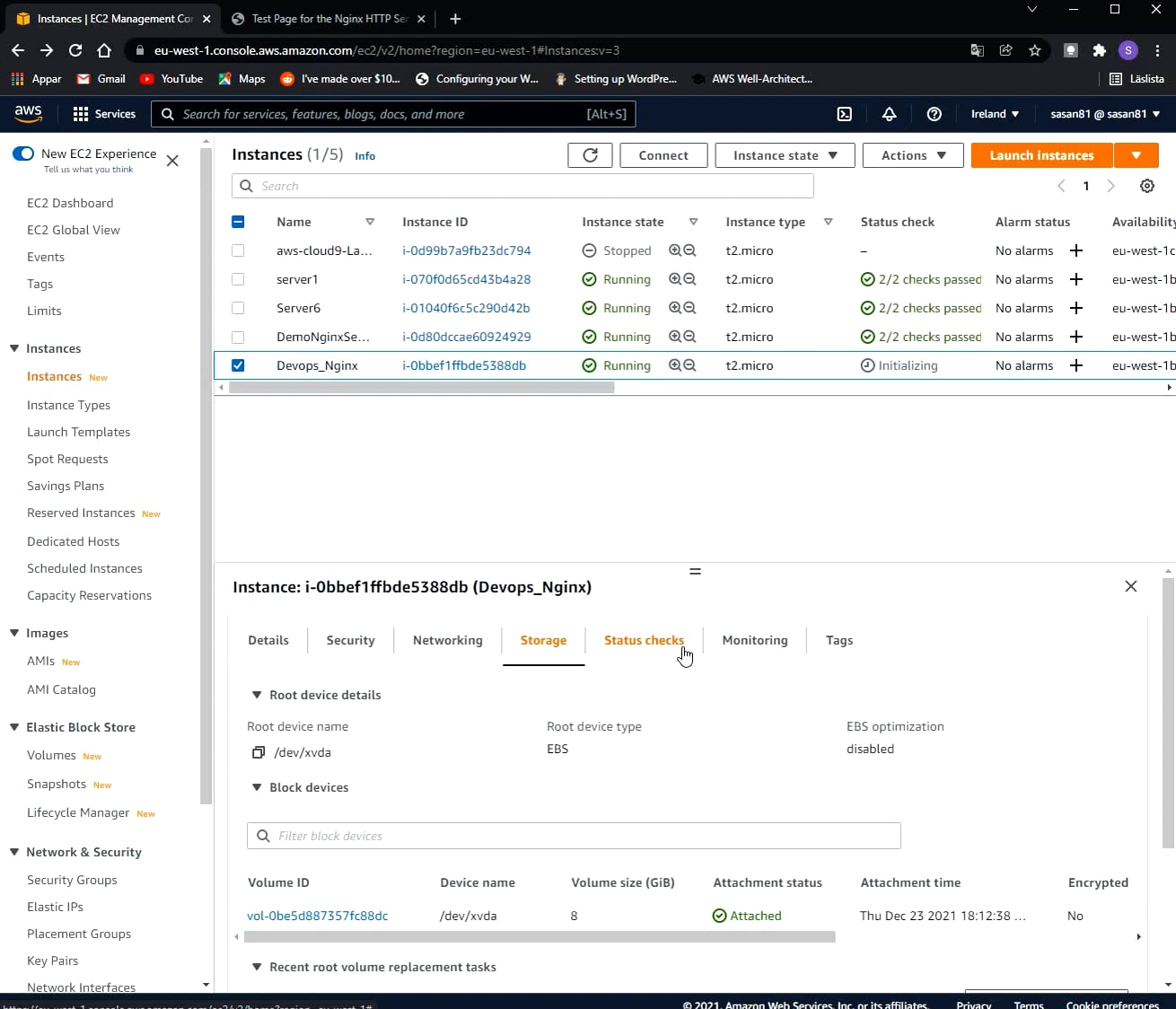Open sasan81 account menu
The height and width of the screenshot is (1009, 1176).
coord(1105,114)
